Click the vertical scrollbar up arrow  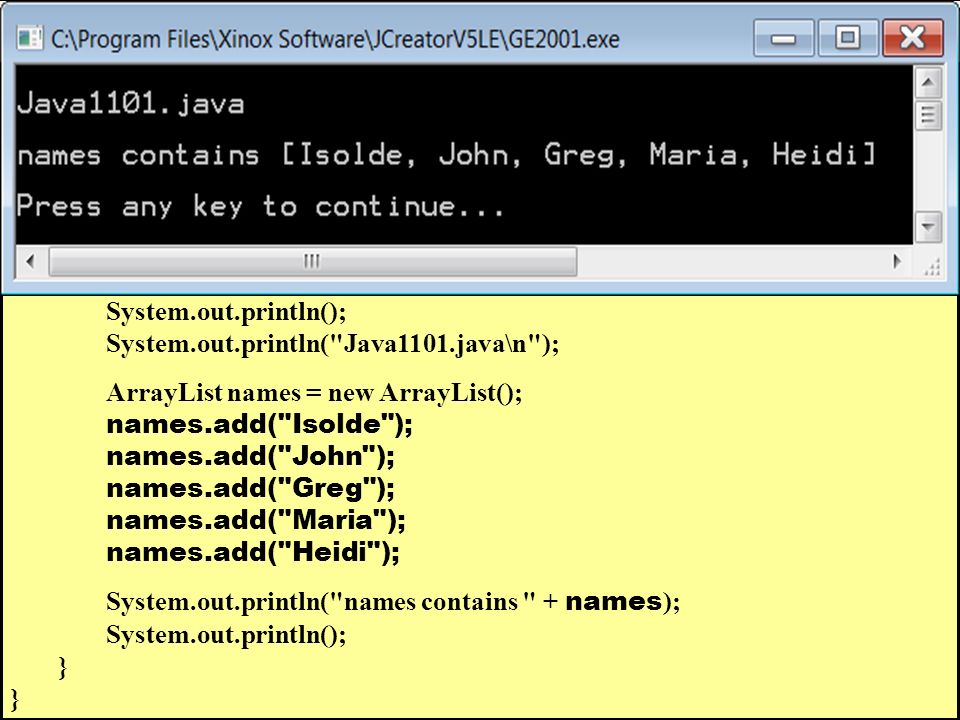tap(928, 83)
